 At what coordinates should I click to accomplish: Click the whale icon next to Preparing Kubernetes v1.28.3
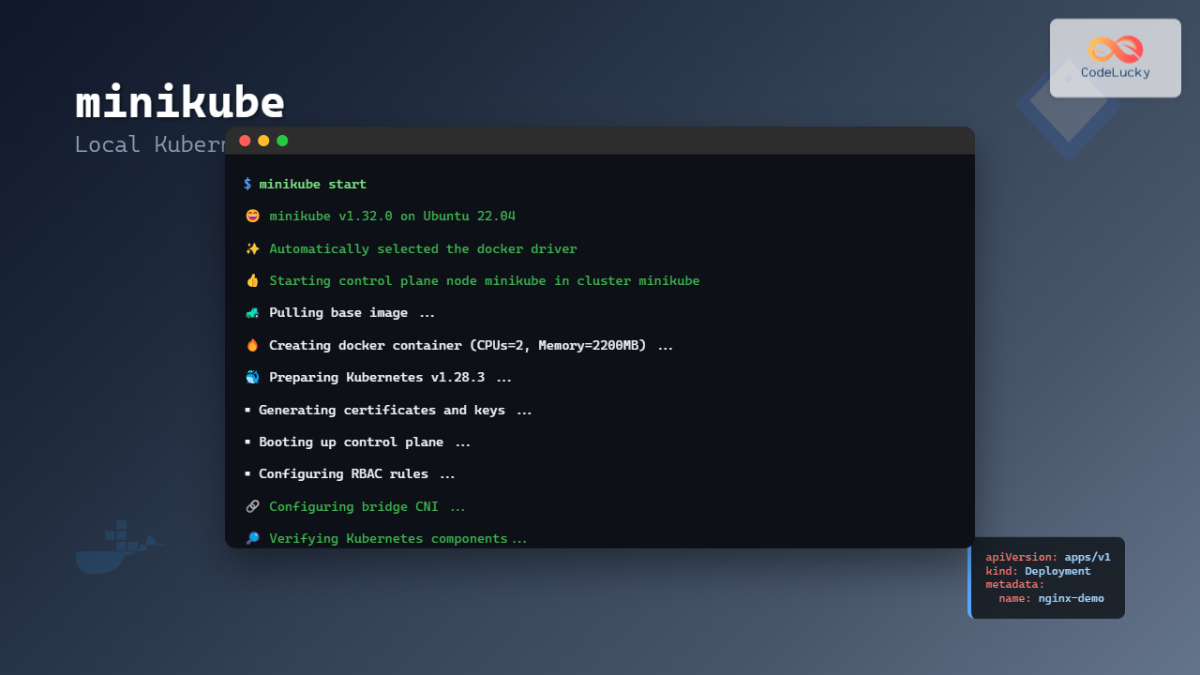pos(251,377)
